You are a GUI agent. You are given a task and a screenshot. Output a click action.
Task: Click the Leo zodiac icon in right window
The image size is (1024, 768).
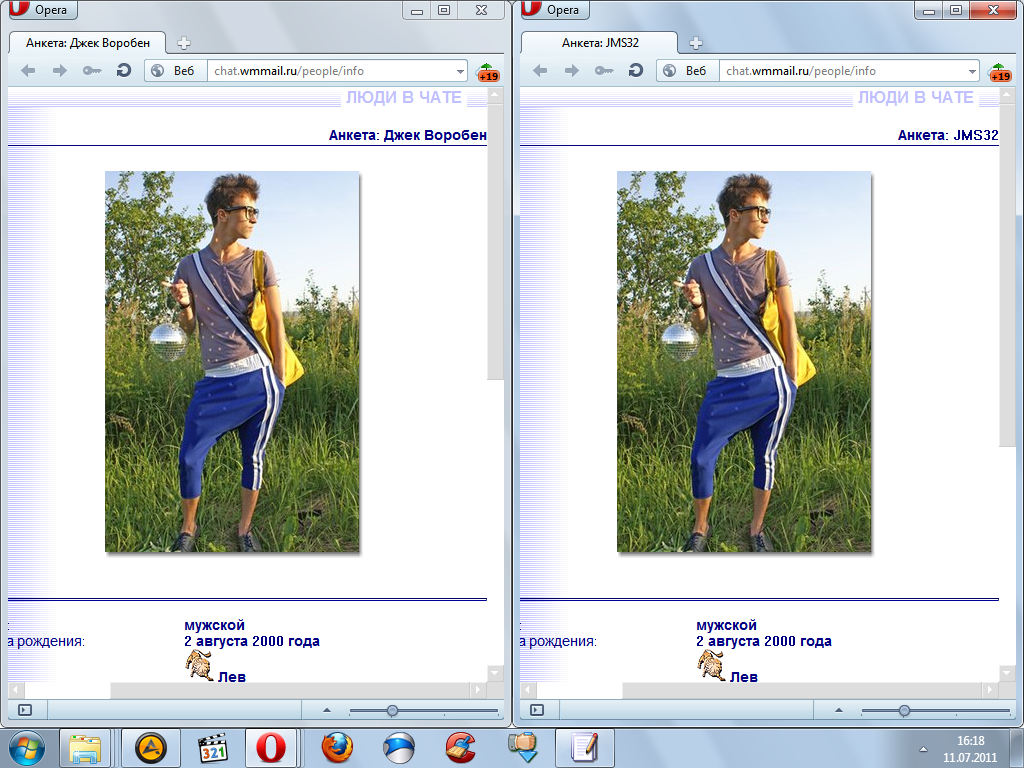tap(711, 666)
